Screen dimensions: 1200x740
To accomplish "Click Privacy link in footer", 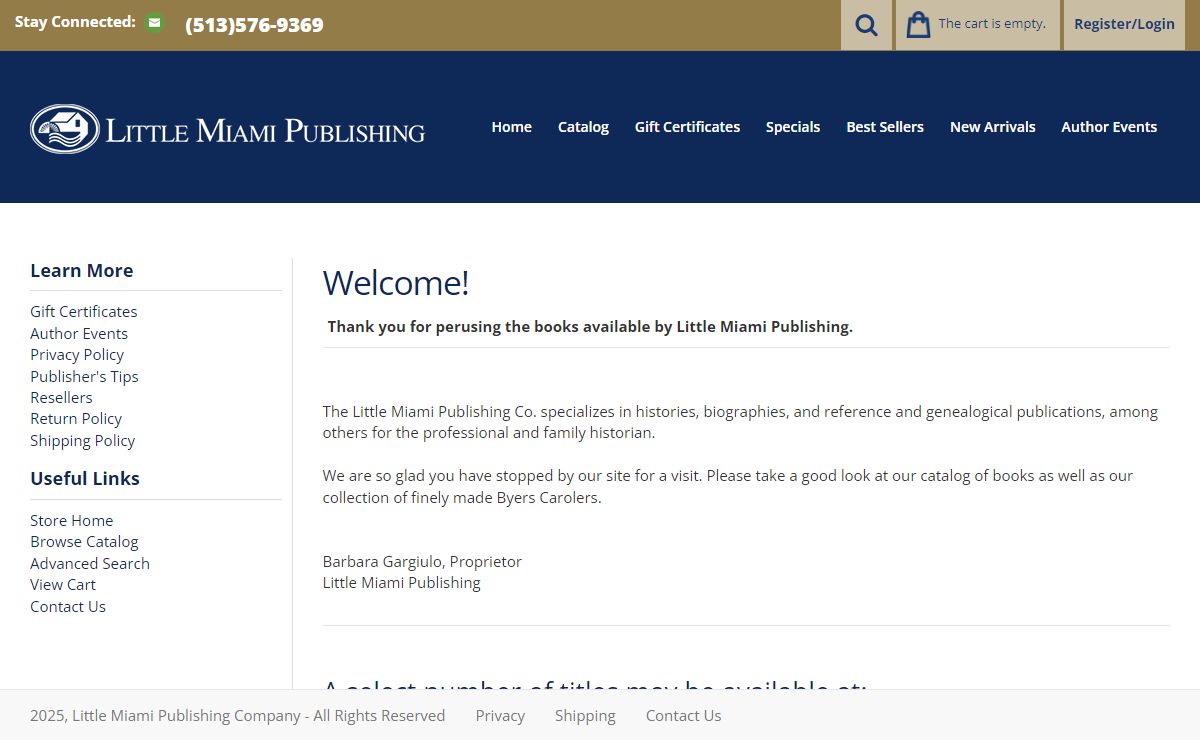I will click(x=500, y=716).
